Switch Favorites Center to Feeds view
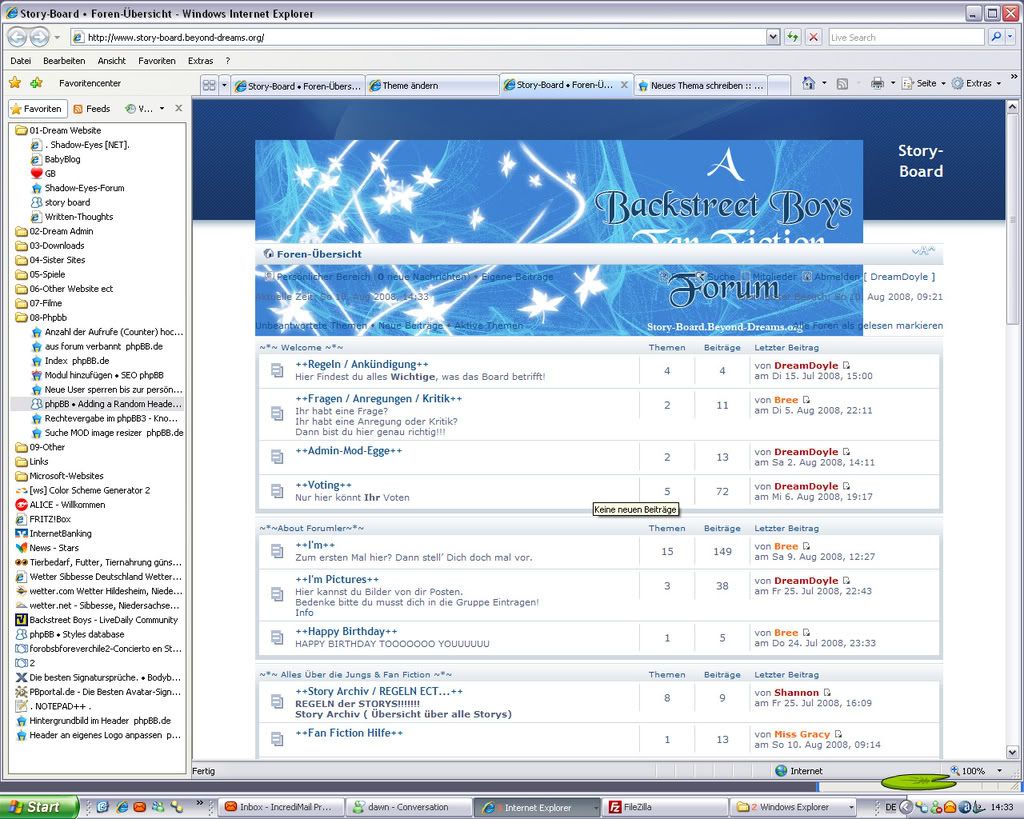Screen dimensions: 1024x819 pos(92,108)
